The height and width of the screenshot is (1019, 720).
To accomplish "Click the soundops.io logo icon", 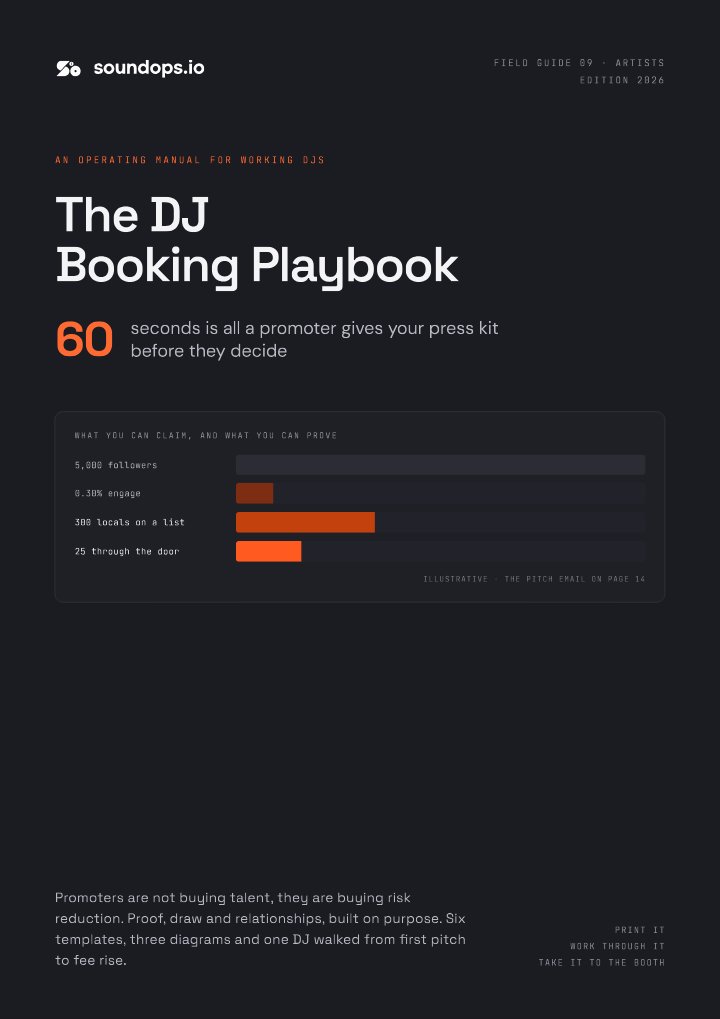I will tap(68, 68).
